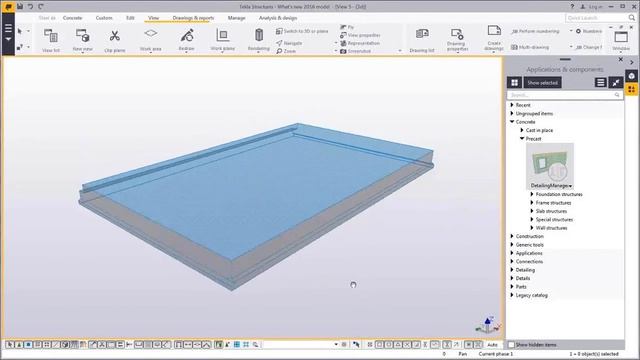640x360 pixels.
Task: Open the Multi-drawing command
Action: point(530,47)
